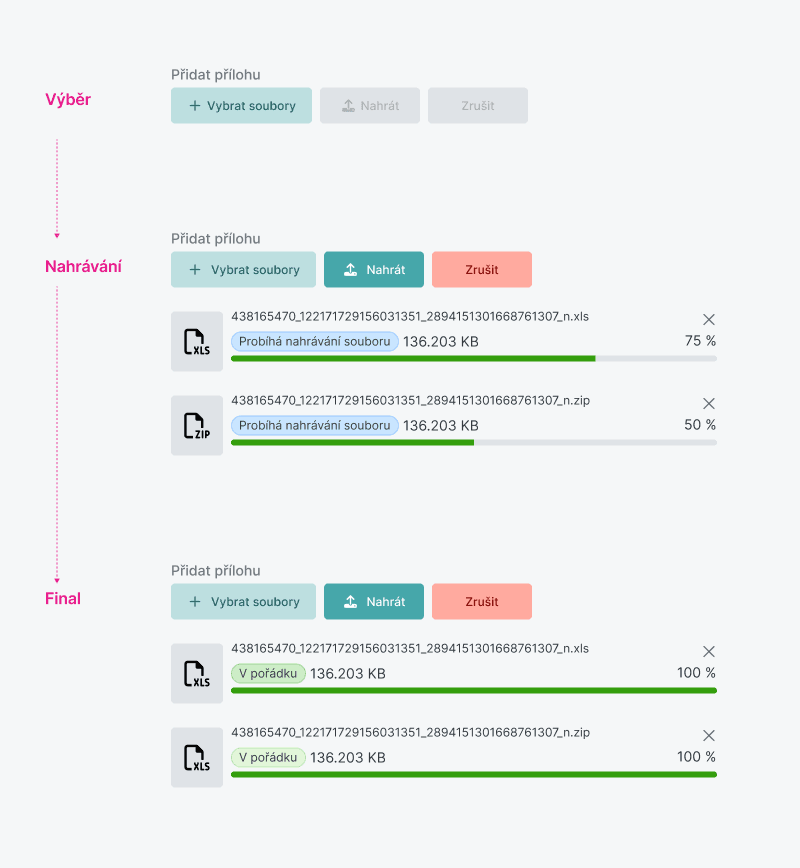800x868 pixels.
Task: Remove the completed zip file in Final section
Action: tap(709, 736)
